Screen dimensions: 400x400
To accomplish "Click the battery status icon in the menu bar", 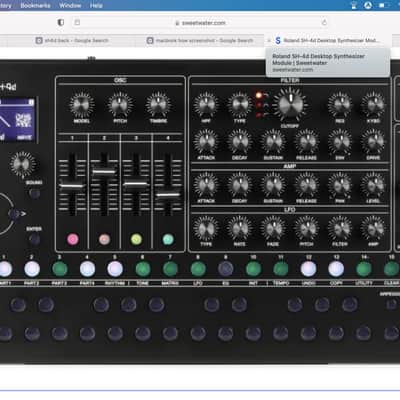I will tap(383, 5).
